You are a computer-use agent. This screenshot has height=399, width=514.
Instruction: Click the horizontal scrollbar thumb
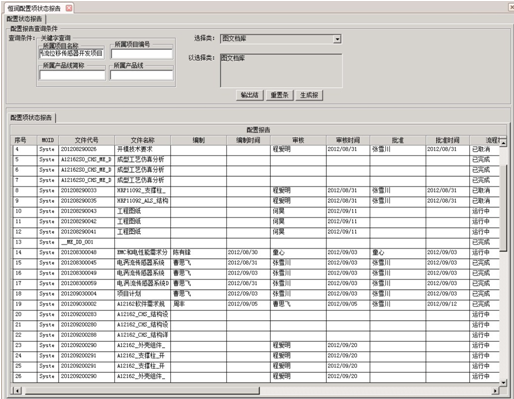(x=142, y=390)
